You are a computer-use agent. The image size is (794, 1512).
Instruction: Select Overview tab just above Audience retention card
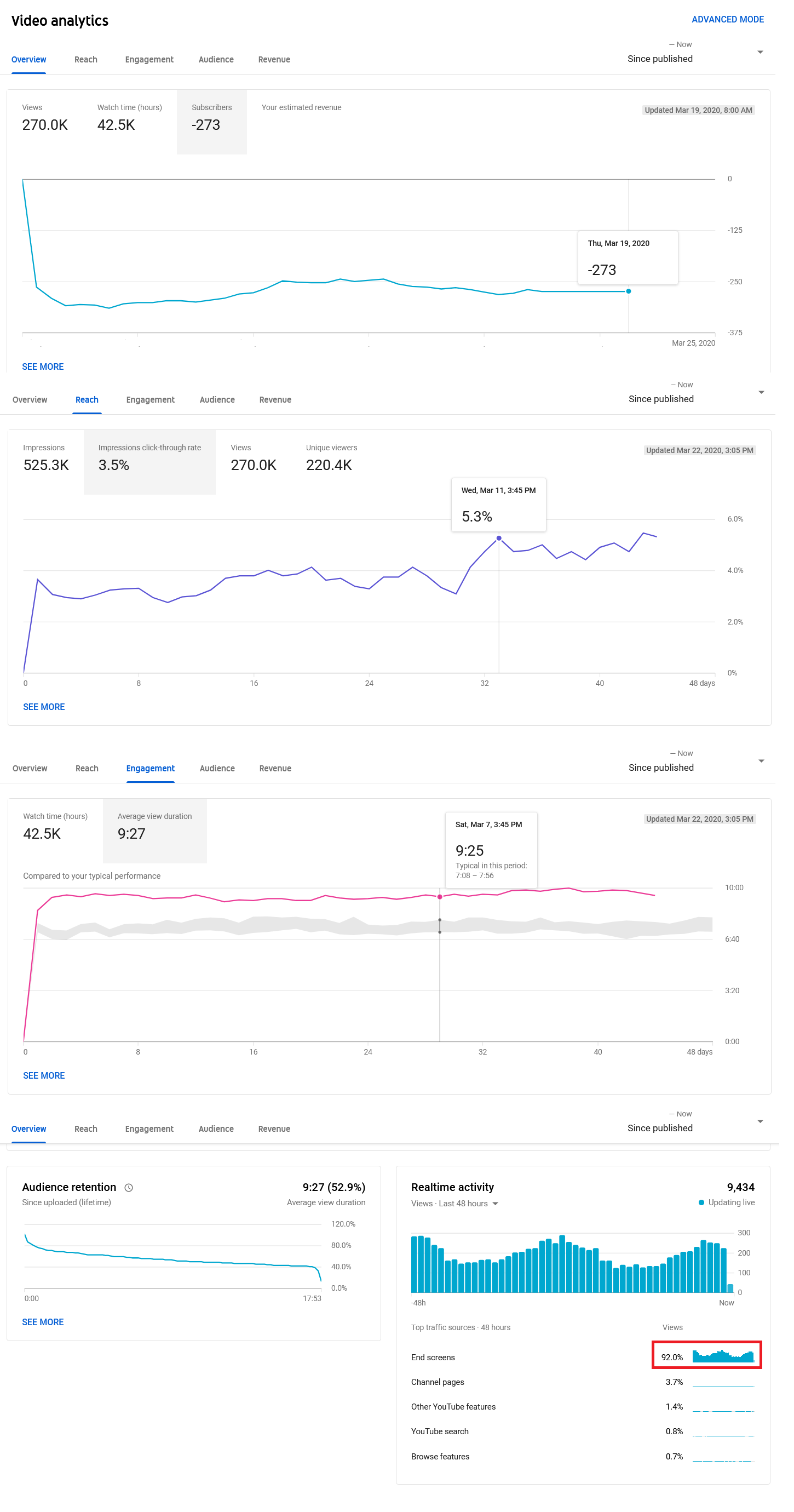pyautogui.click(x=29, y=1129)
